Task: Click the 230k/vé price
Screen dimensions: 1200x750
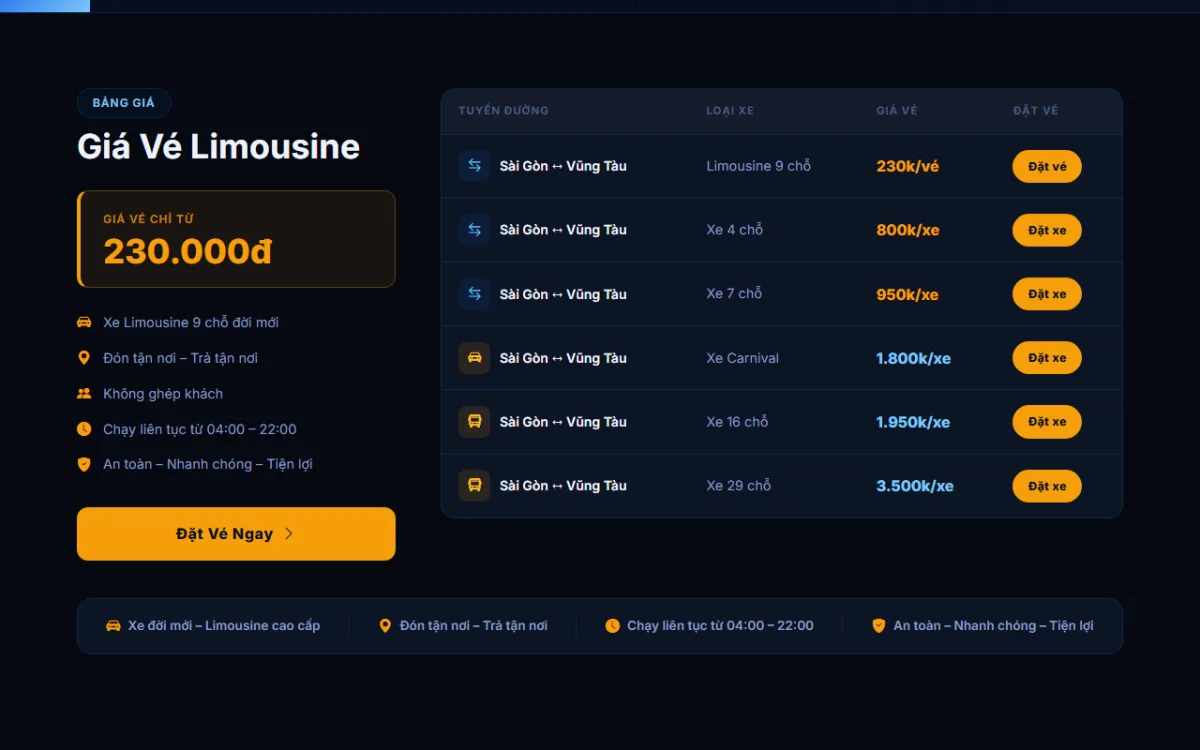Action: click(908, 166)
